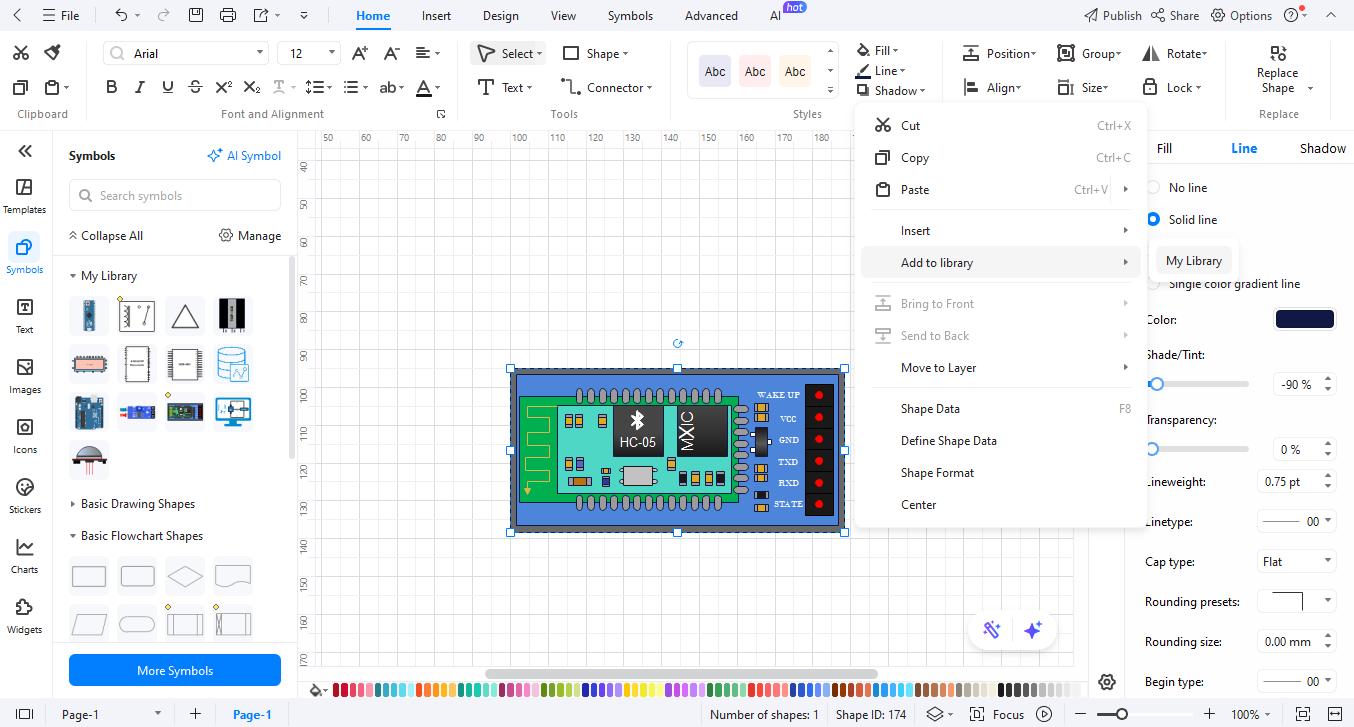Click the Share button
This screenshot has width=1354, height=727.
pyautogui.click(x=1175, y=15)
